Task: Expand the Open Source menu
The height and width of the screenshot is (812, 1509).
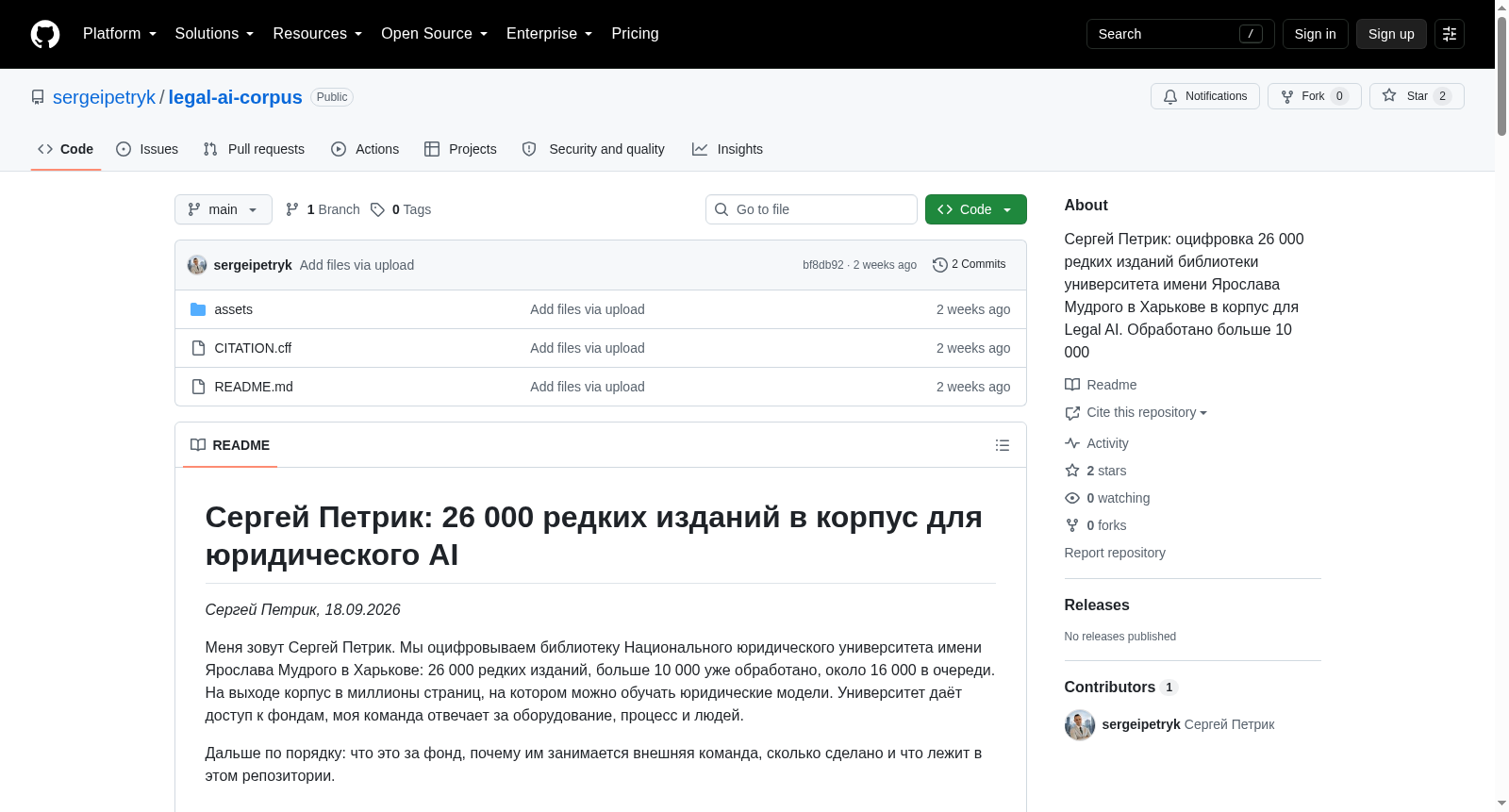Action: coord(434,34)
